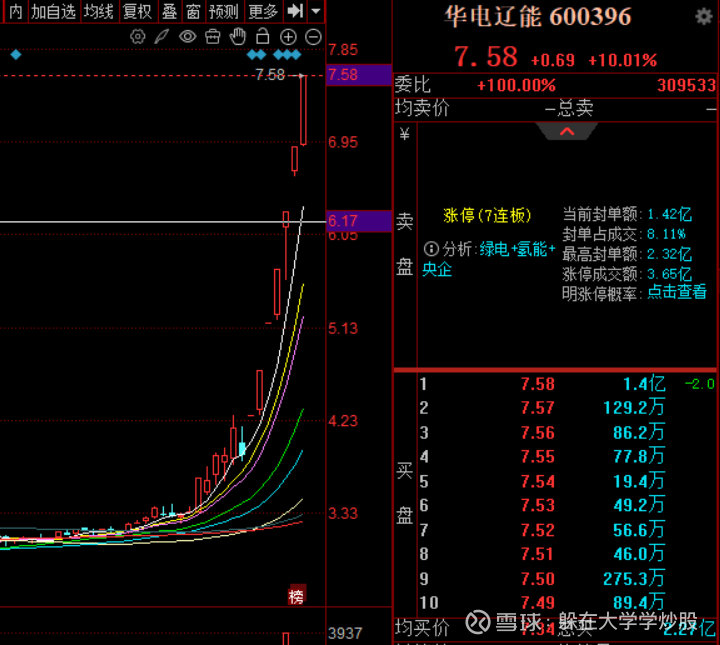The width and height of the screenshot is (720, 645).
Task: Select the hand pan tool
Action: 238,36
